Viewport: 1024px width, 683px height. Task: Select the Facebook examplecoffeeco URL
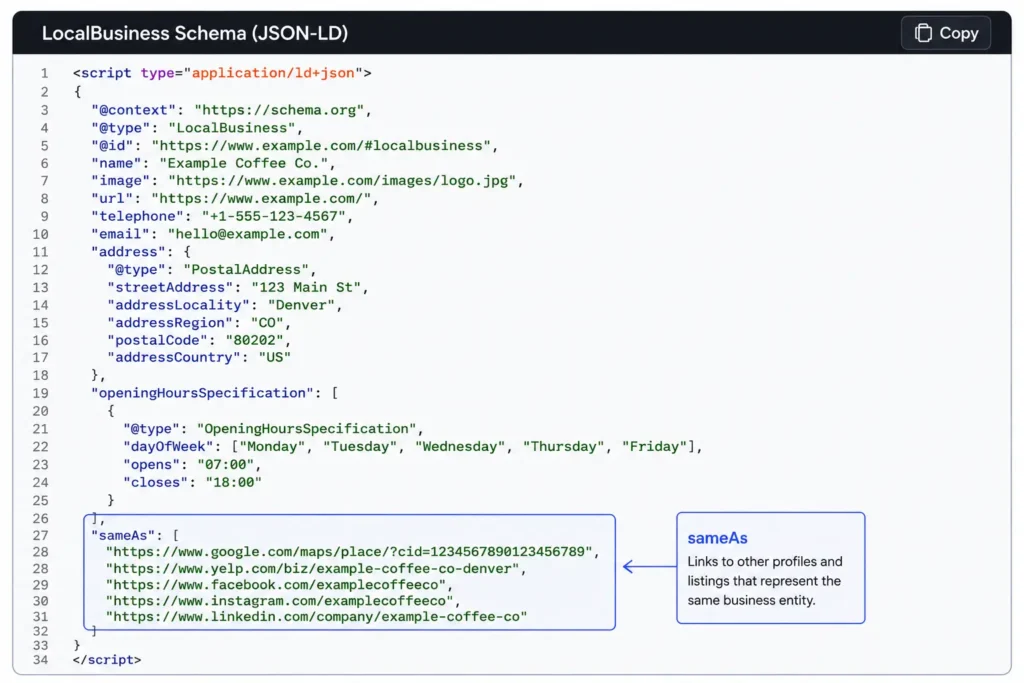(276, 585)
